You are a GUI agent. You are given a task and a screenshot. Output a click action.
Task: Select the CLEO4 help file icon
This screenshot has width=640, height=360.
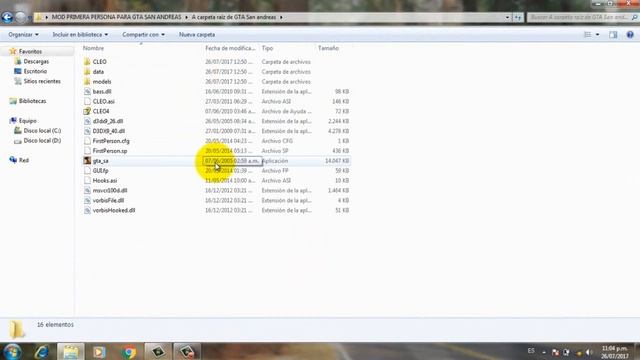(87, 111)
